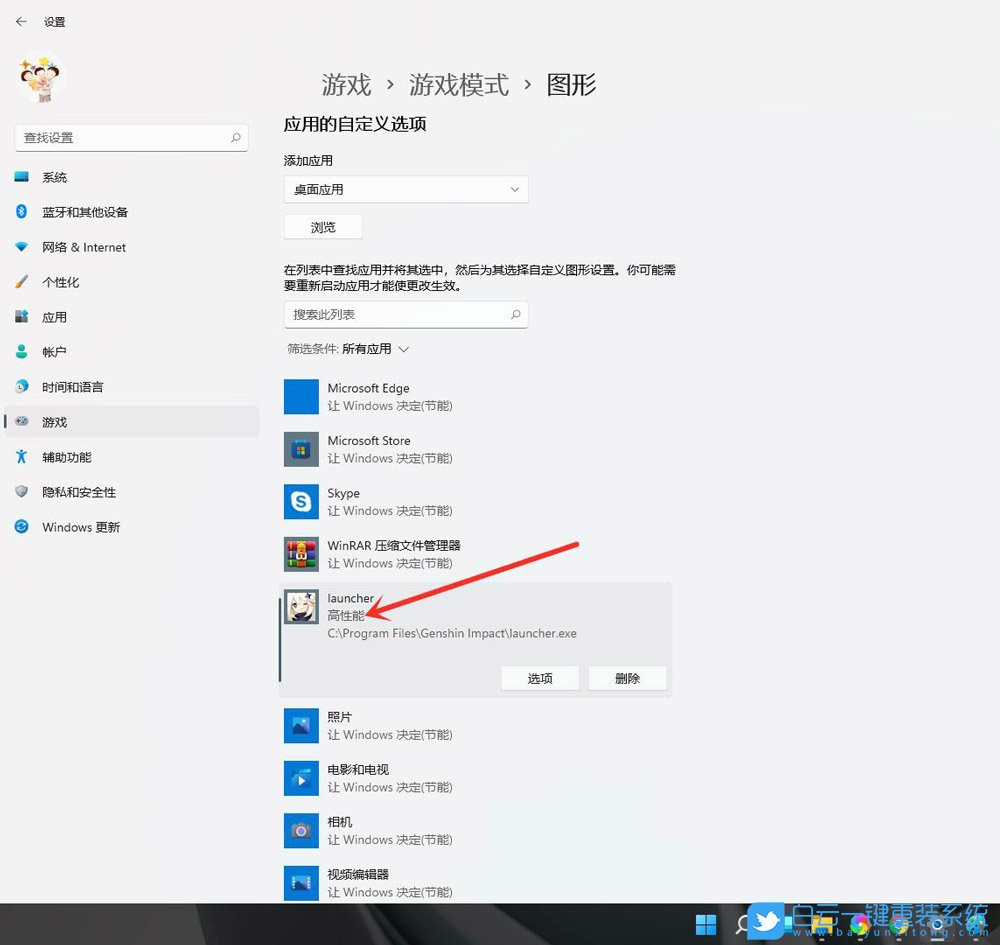
Task: Switch to 蓝牙和其他设备 settings
Action: point(80,212)
